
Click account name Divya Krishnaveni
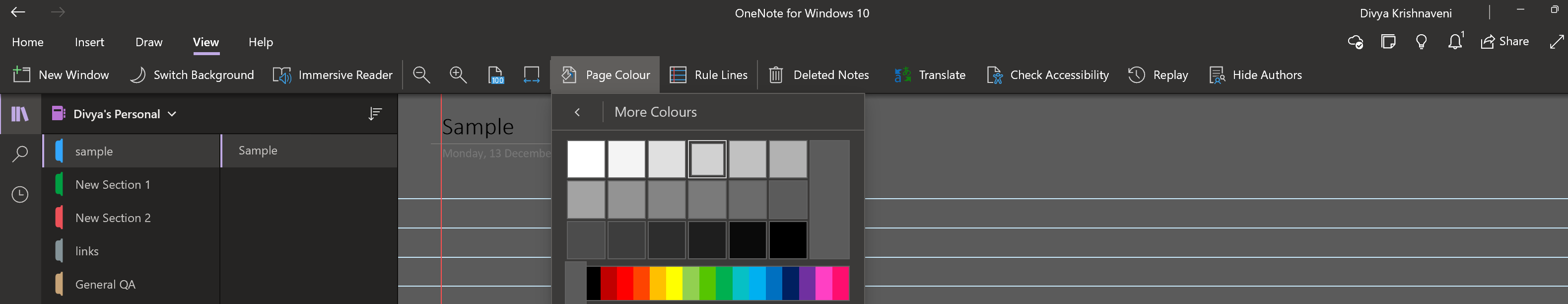click(1406, 13)
